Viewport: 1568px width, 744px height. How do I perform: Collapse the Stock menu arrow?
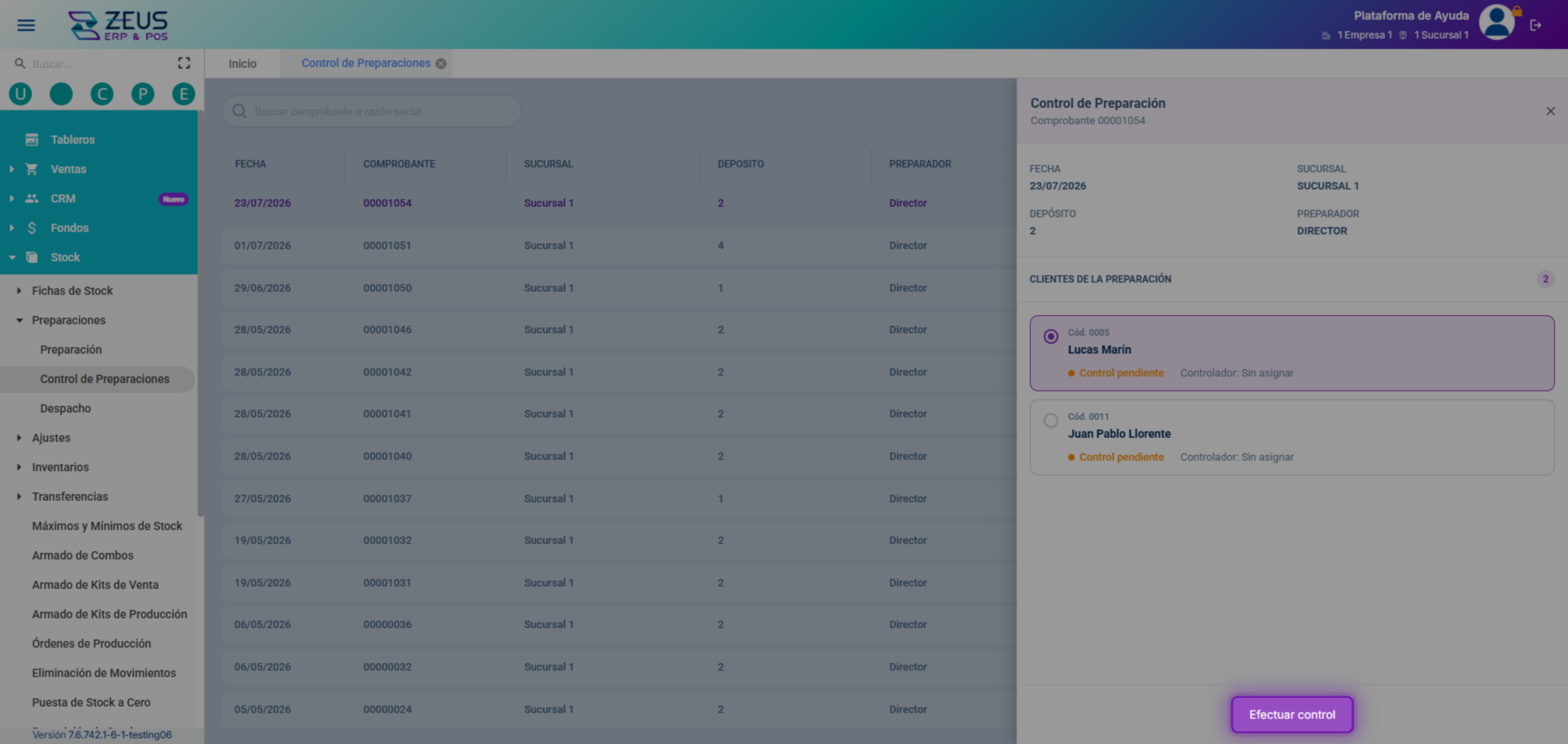(12, 257)
